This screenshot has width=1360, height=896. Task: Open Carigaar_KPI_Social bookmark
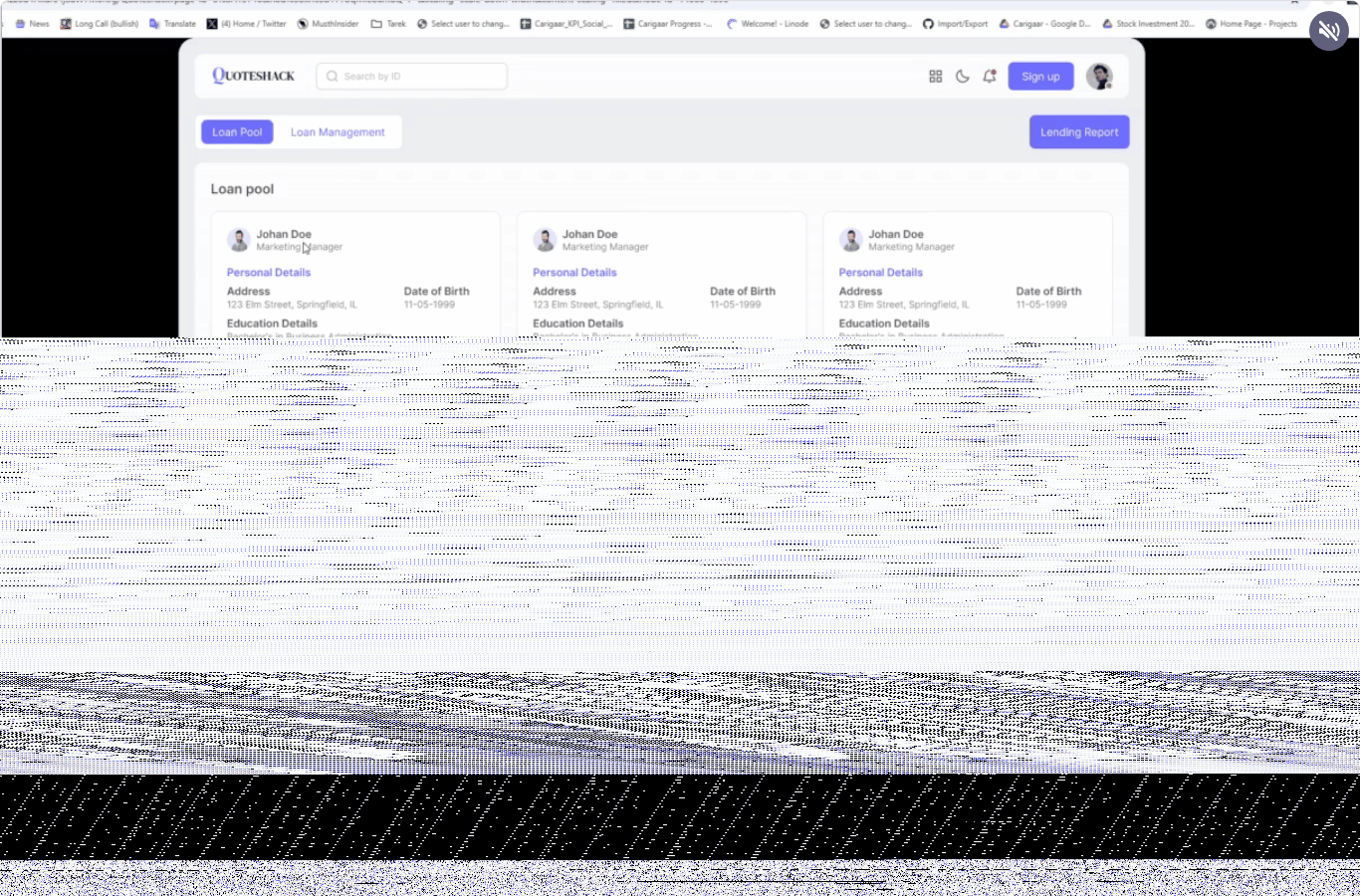[567, 24]
